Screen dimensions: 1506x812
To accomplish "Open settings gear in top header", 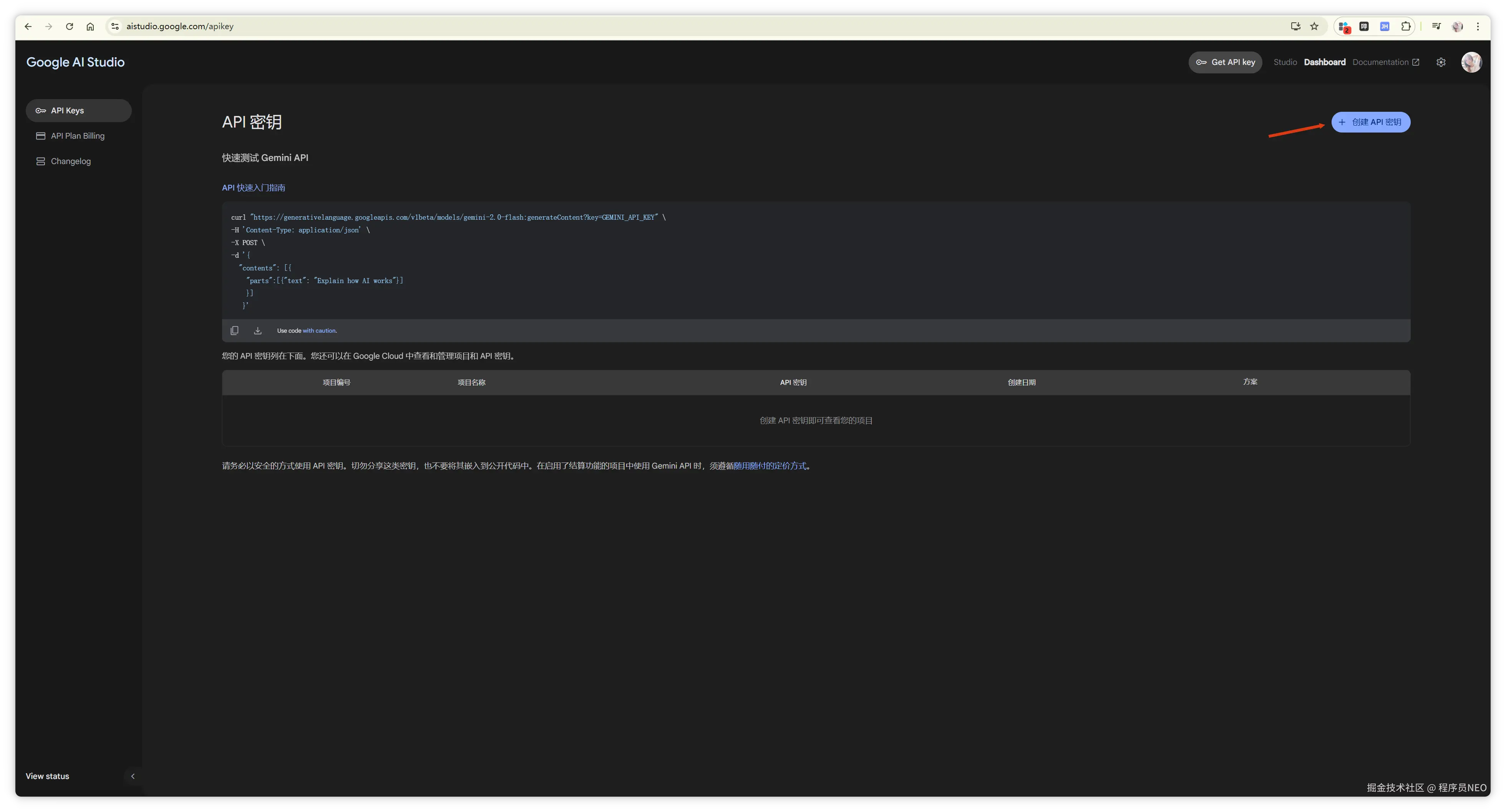I will [1441, 63].
